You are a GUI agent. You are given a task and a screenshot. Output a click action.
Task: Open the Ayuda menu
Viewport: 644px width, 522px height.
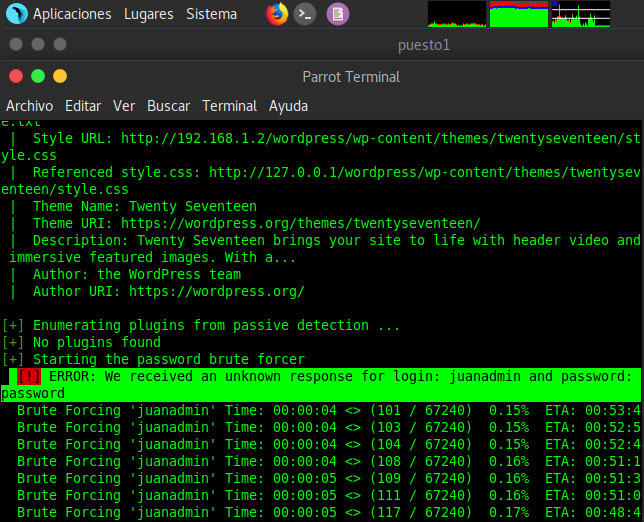(288, 106)
